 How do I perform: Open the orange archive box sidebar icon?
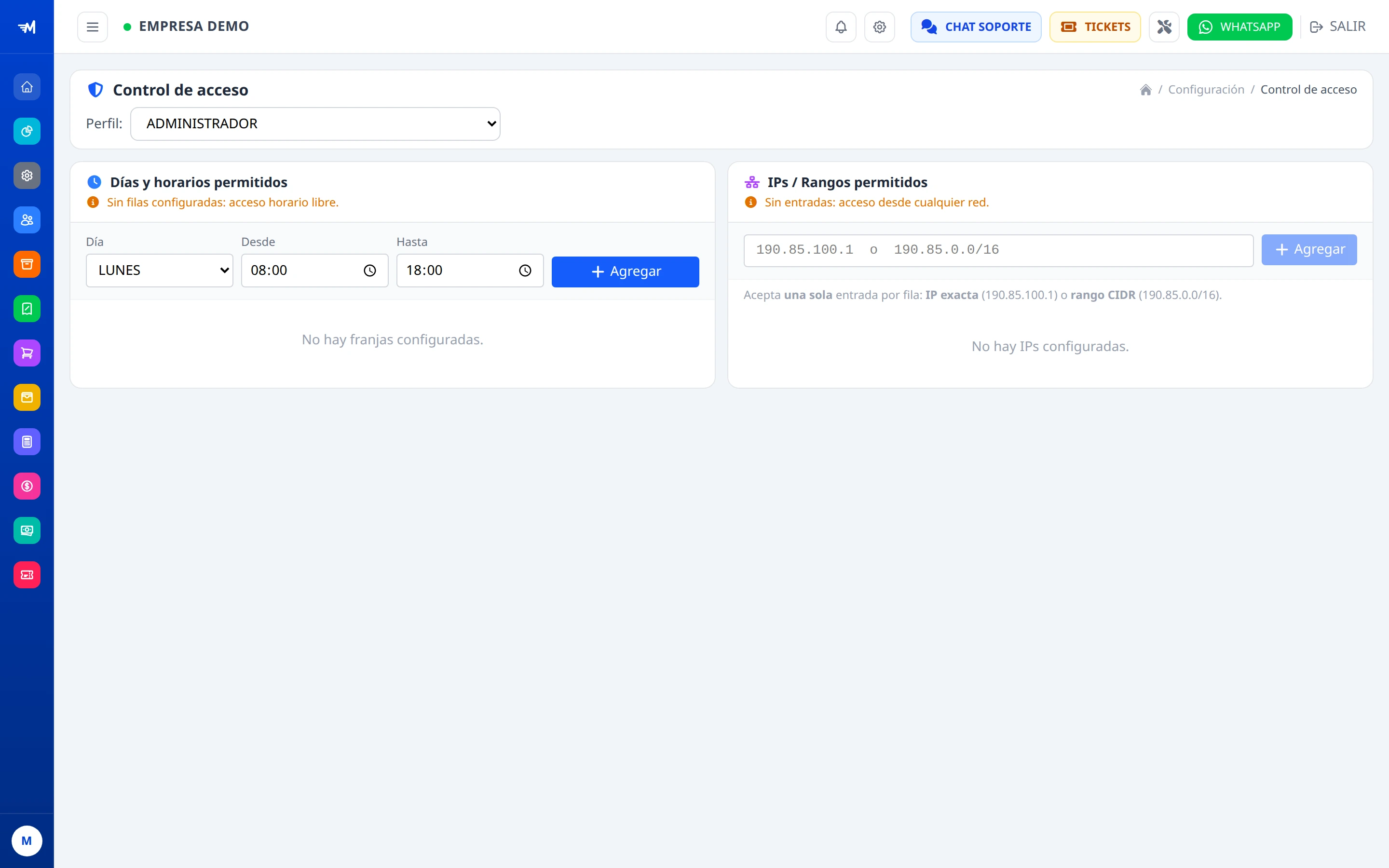pyautogui.click(x=27, y=264)
